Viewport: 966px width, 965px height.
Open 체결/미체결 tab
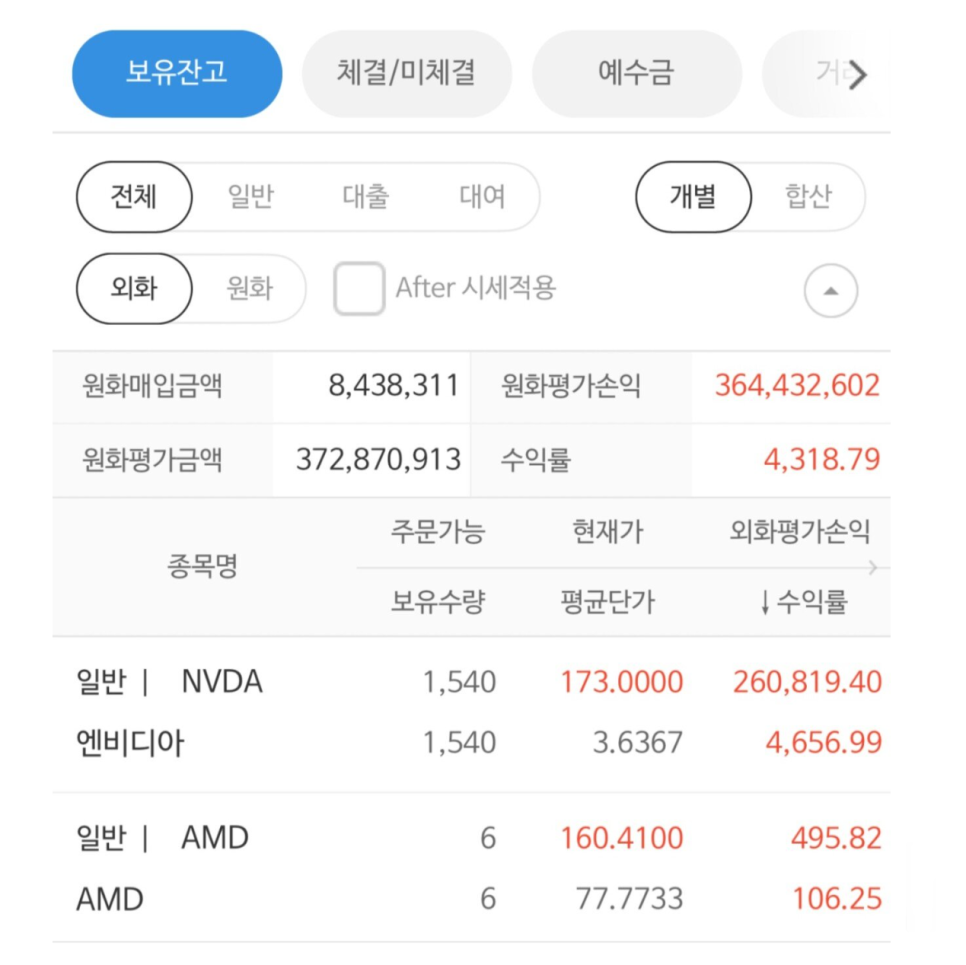click(x=407, y=73)
